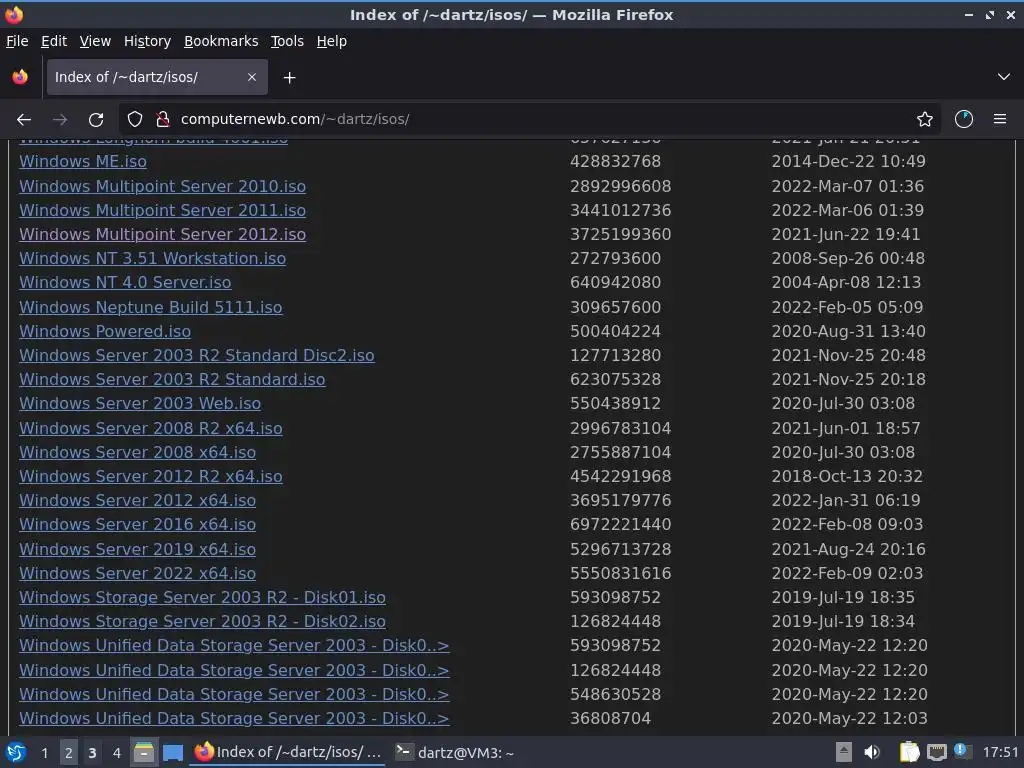Open the Tools menu

(x=287, y=41)
